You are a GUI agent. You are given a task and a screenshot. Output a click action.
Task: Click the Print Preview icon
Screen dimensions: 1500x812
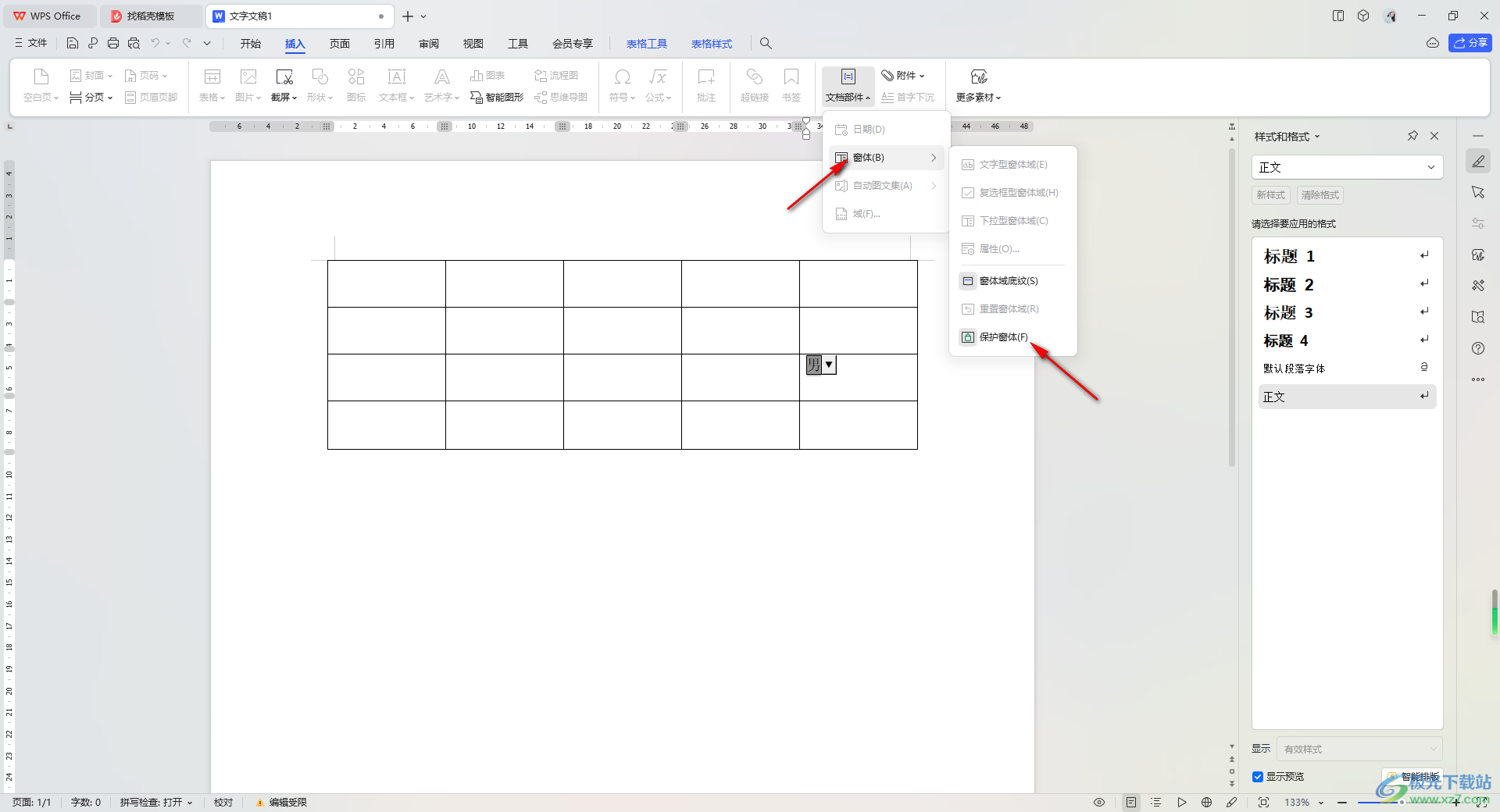click(134, 44)
